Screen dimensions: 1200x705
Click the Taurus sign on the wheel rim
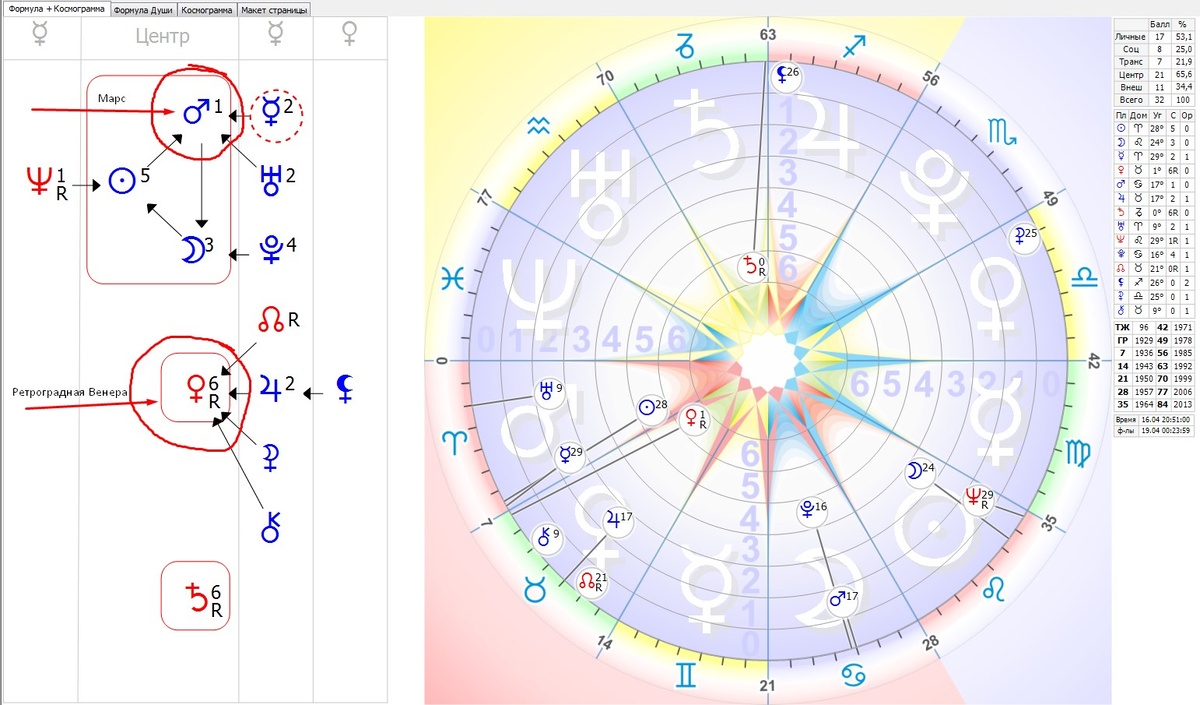click(x=537, y=591)
